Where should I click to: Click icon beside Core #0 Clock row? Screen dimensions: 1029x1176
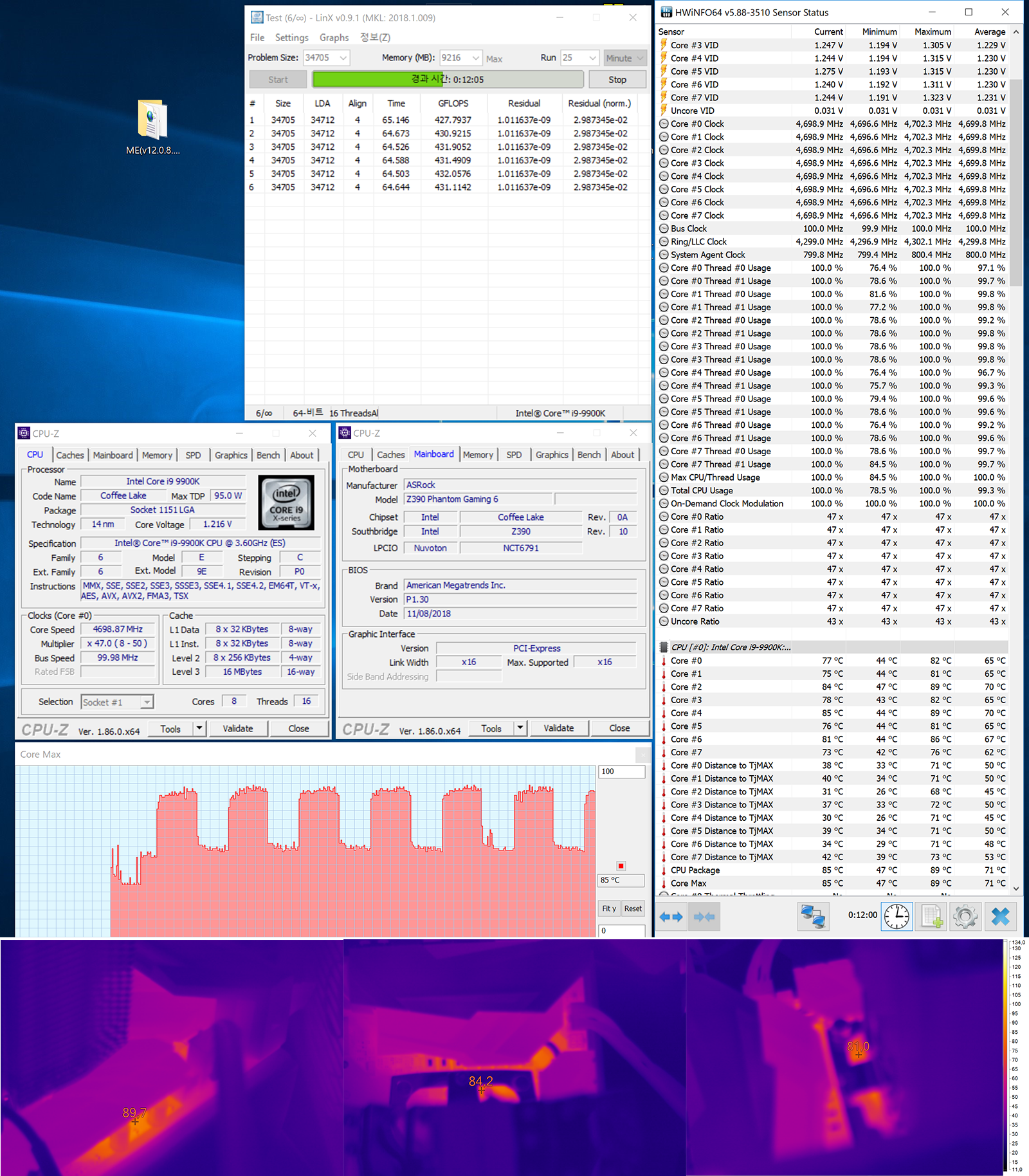click(x=664, y=124)
